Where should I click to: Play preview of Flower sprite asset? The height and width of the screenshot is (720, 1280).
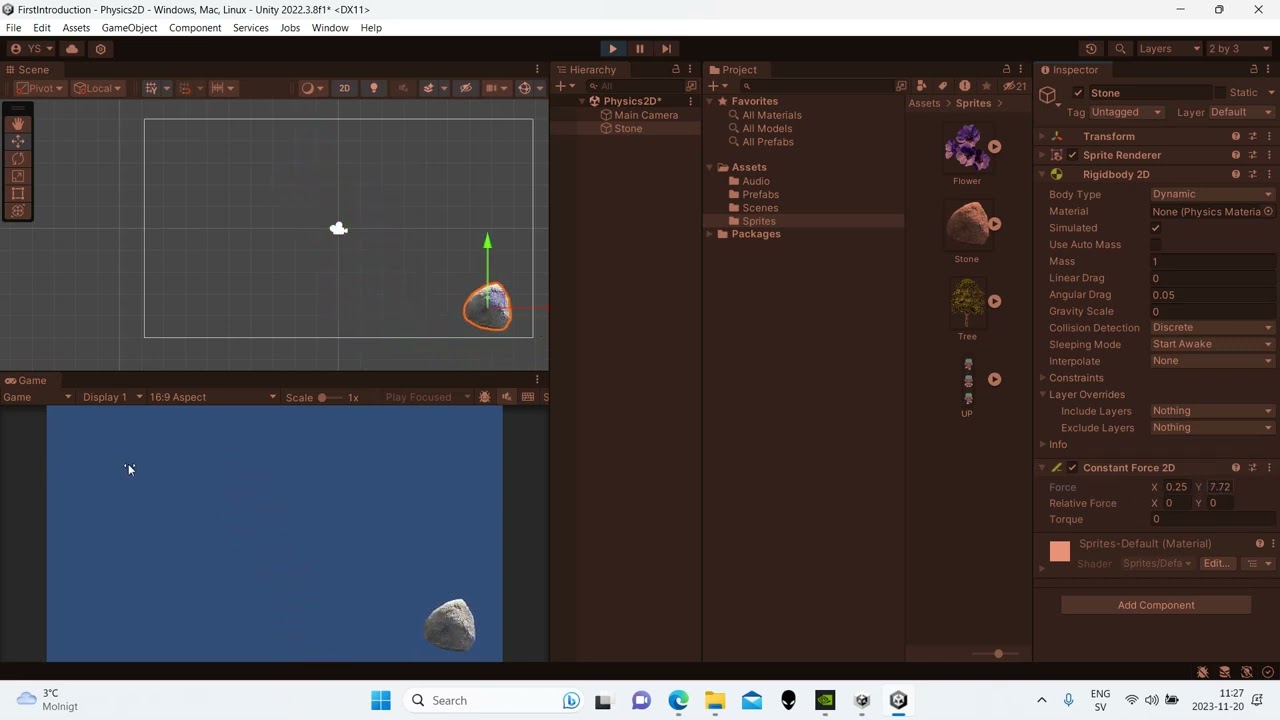click(x=994, y=146)
